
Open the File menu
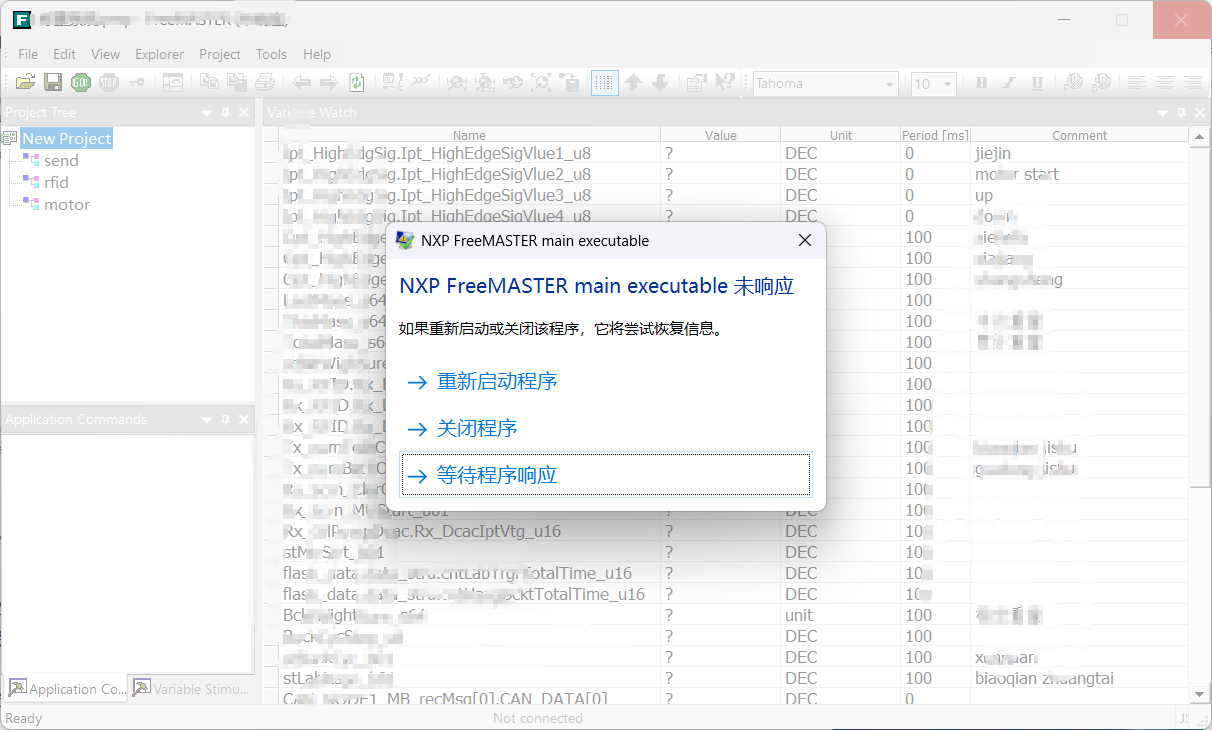[x=28, y=54]
